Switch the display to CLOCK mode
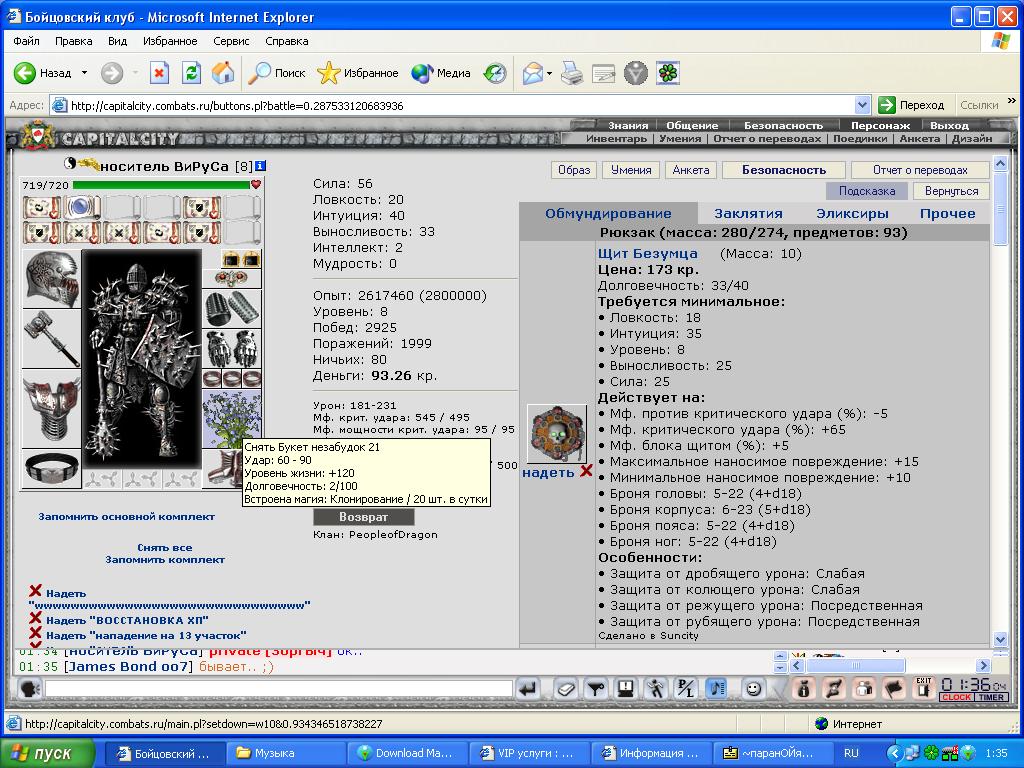This screenshot has width=1024, height=768. point(957,697)
